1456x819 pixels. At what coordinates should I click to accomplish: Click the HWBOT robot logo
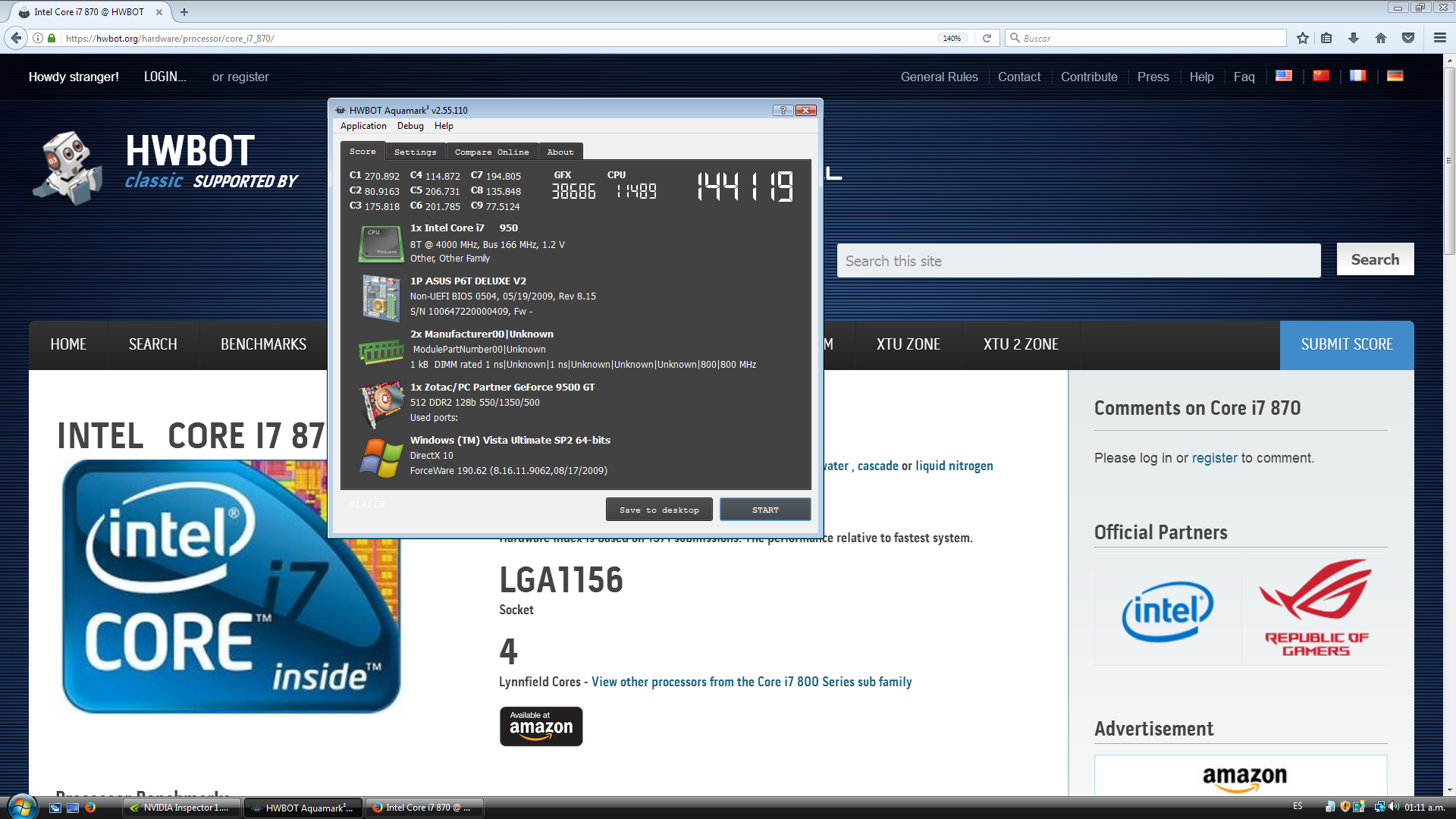pyautogui.click(x=68, y=168)
